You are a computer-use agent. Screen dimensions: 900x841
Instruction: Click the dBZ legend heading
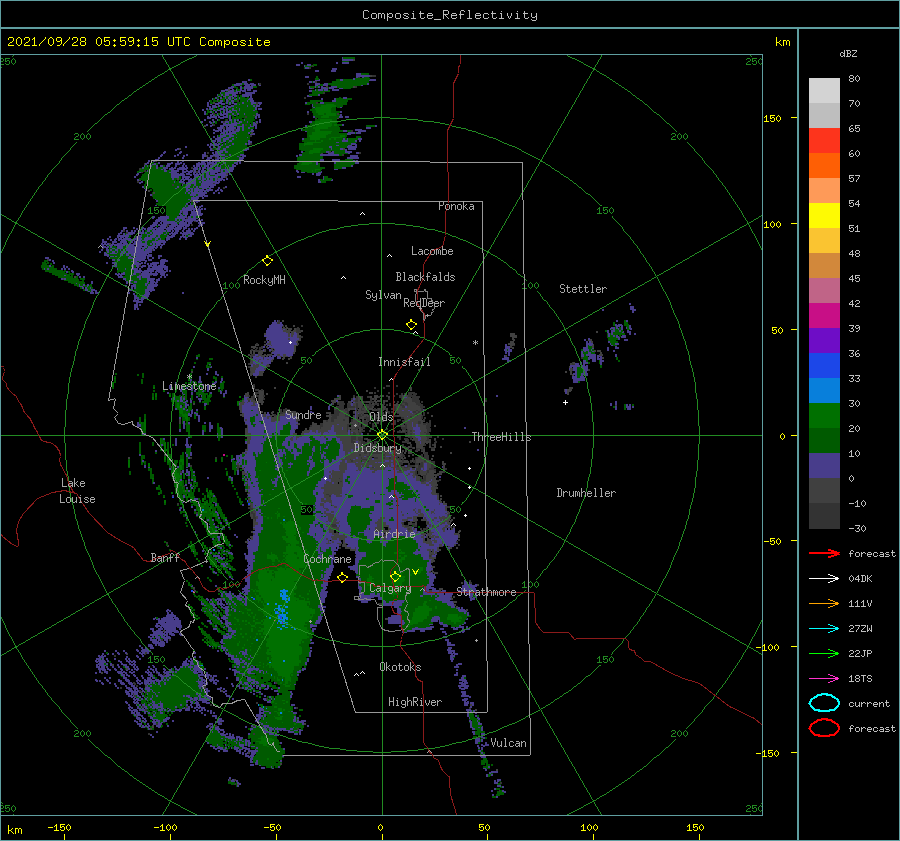[848, 53]
